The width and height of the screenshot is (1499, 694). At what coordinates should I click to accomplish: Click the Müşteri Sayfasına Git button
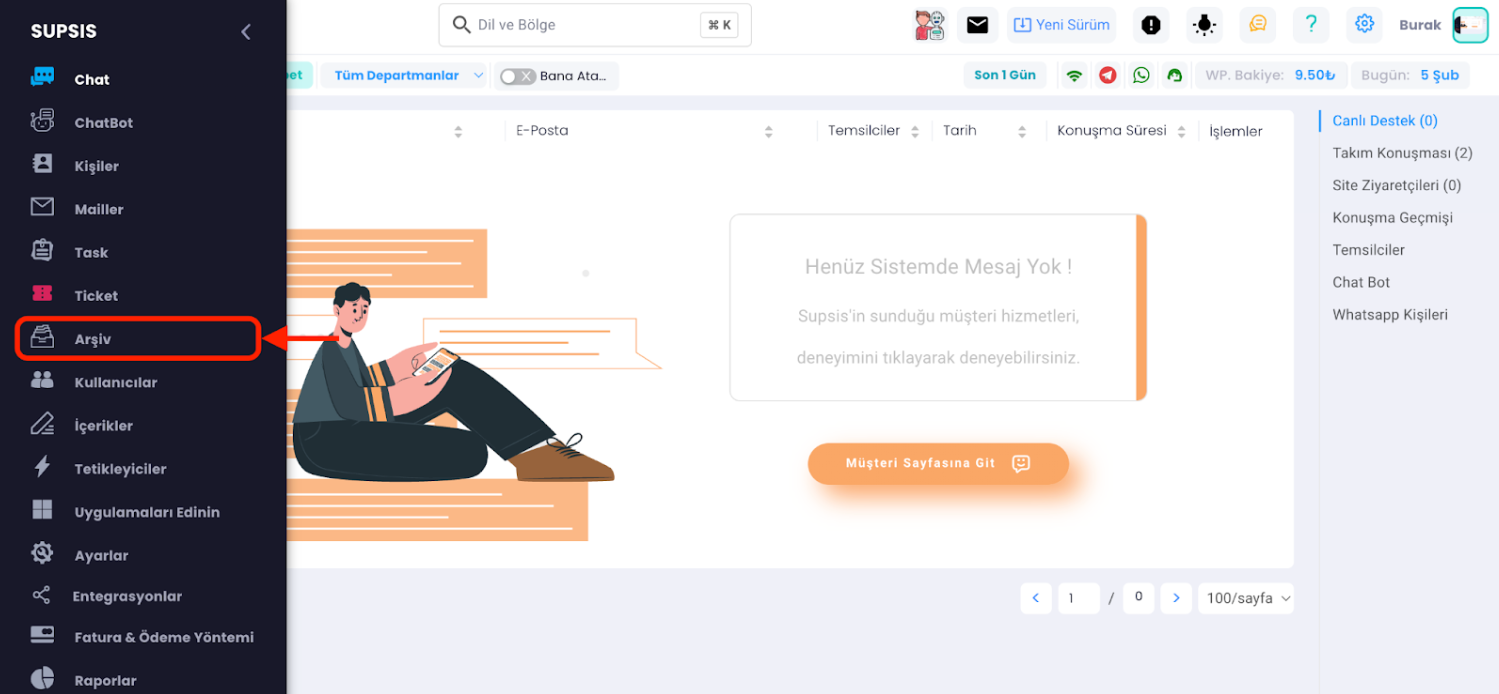point(938,463)
